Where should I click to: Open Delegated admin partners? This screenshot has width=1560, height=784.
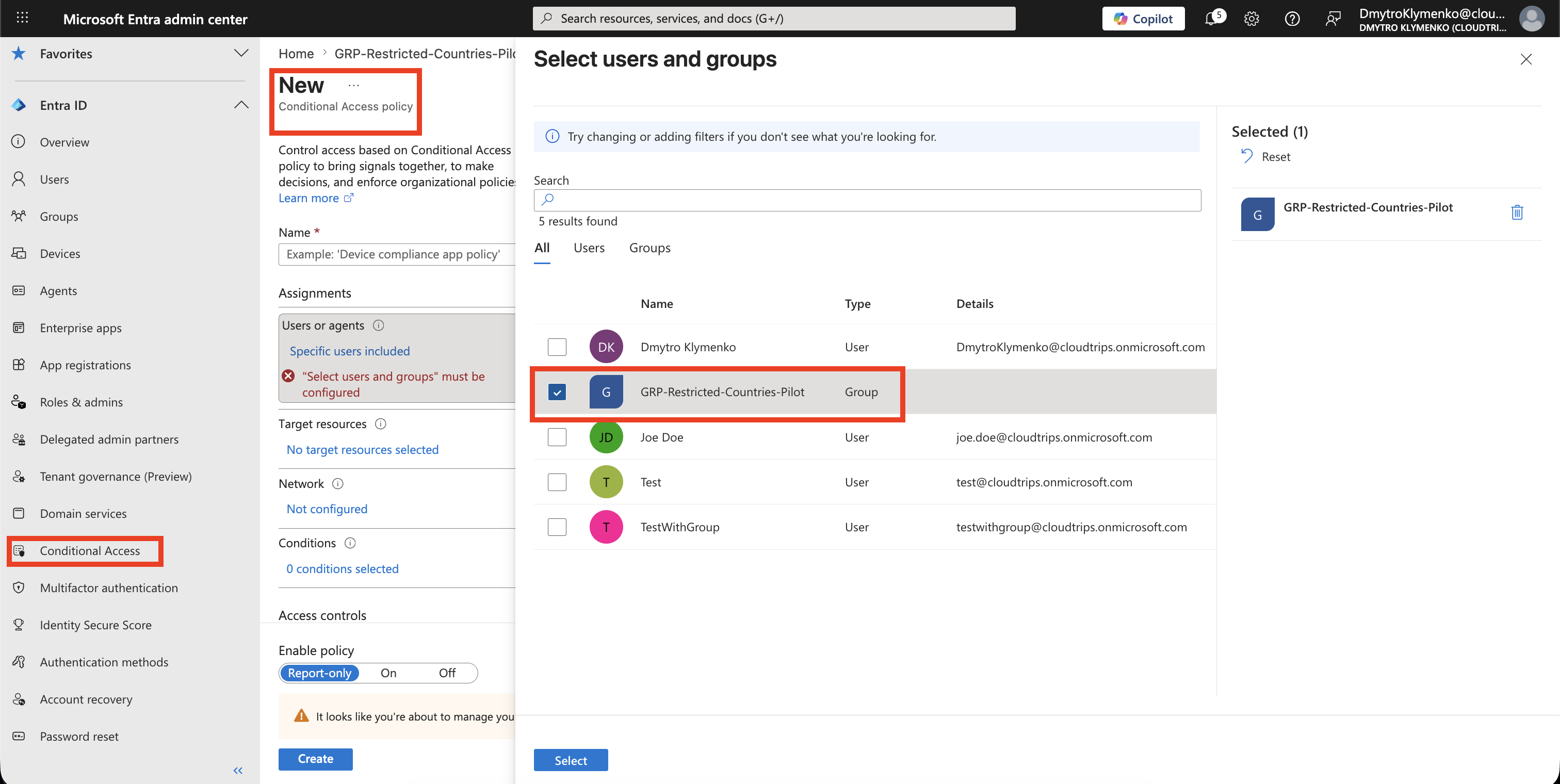(x=109, y=439)
